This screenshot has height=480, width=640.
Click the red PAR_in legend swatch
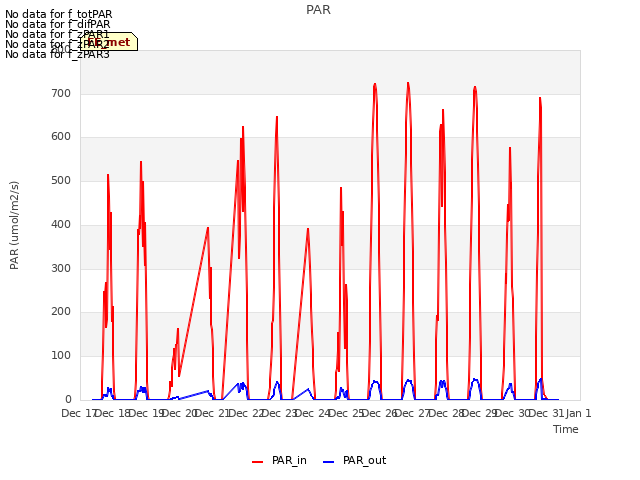pyautogui.click(x=258, y=462)
